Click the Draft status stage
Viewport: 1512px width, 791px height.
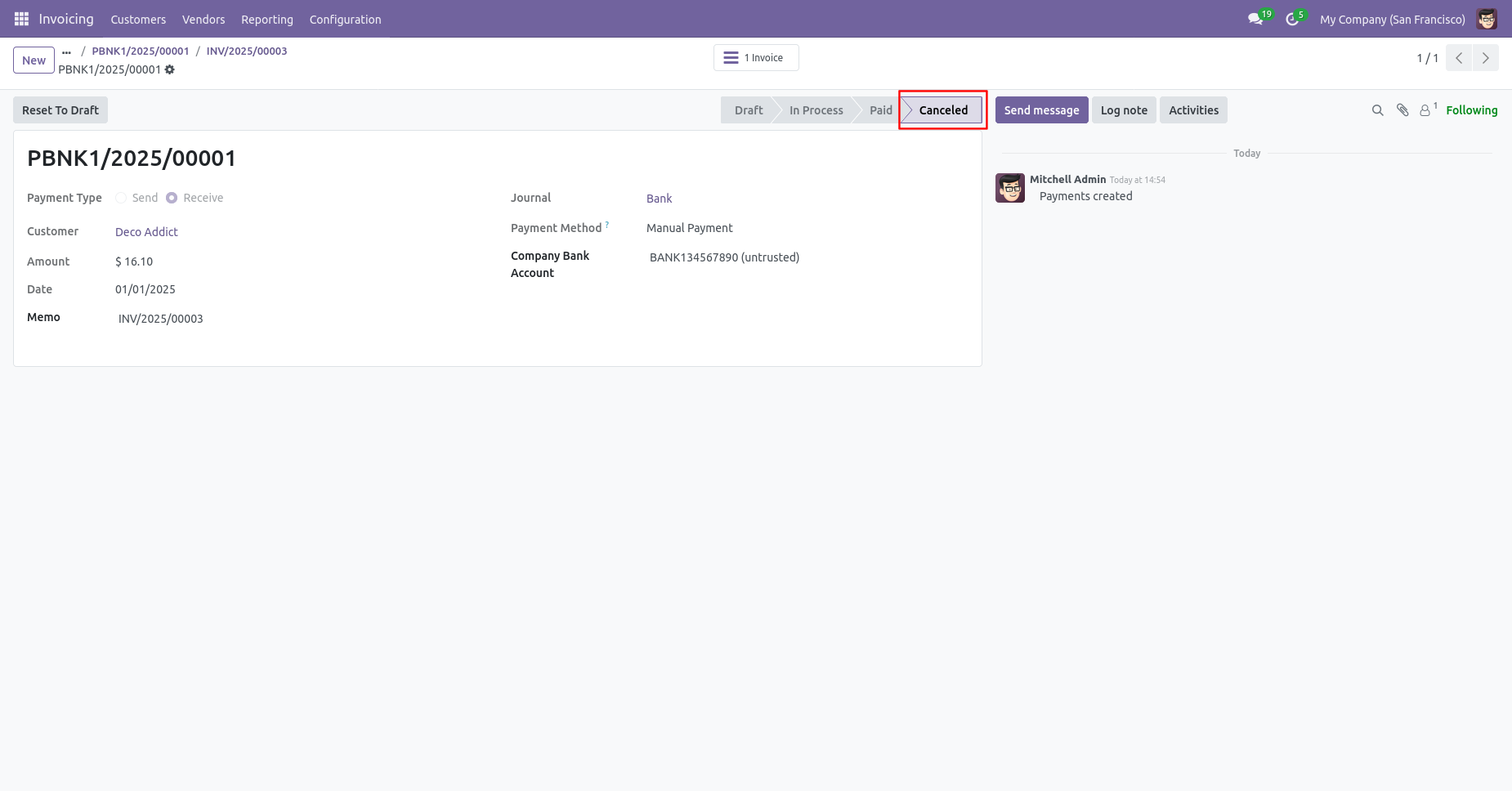[x=748, y=110]
